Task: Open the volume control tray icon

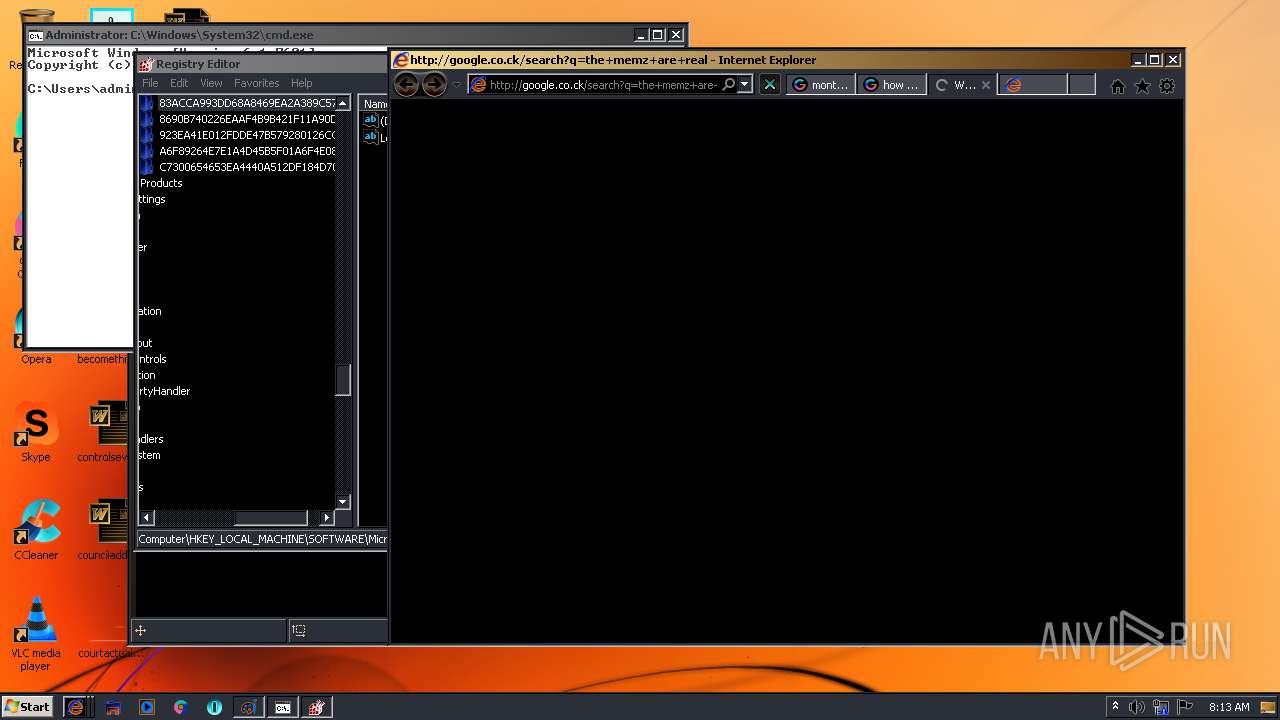Action: point(1136,707)
